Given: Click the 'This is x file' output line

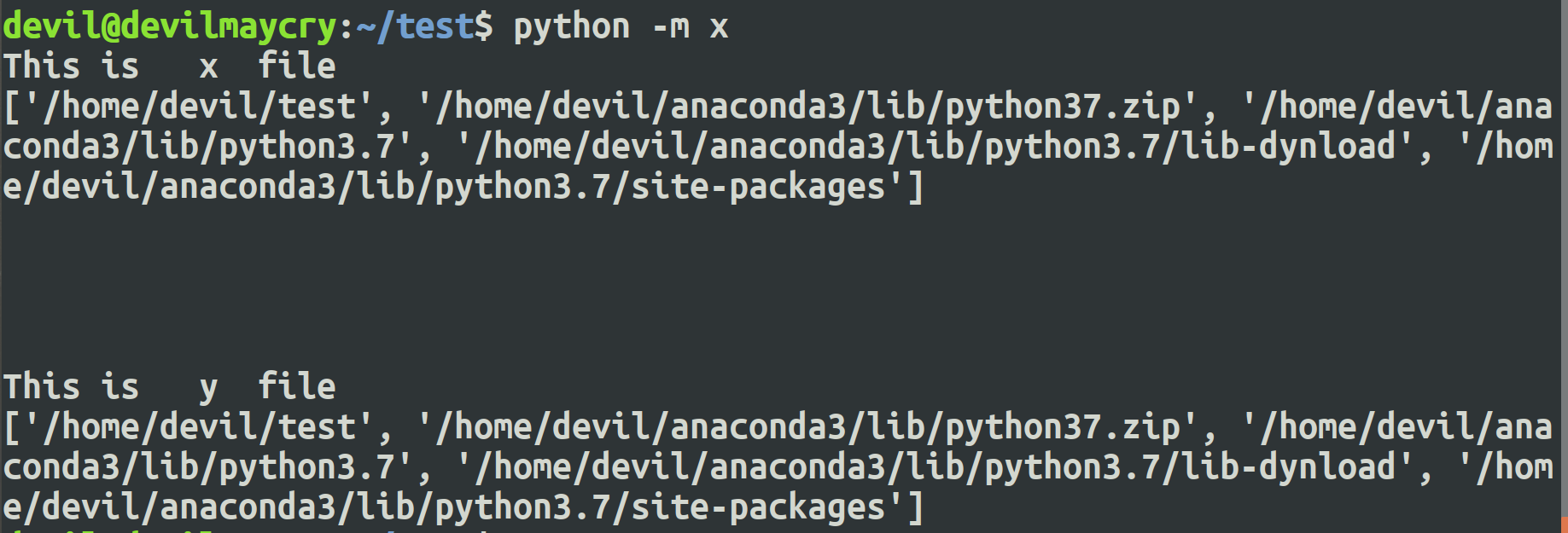Looking at the screenshot, I should (x=170, y=67).
